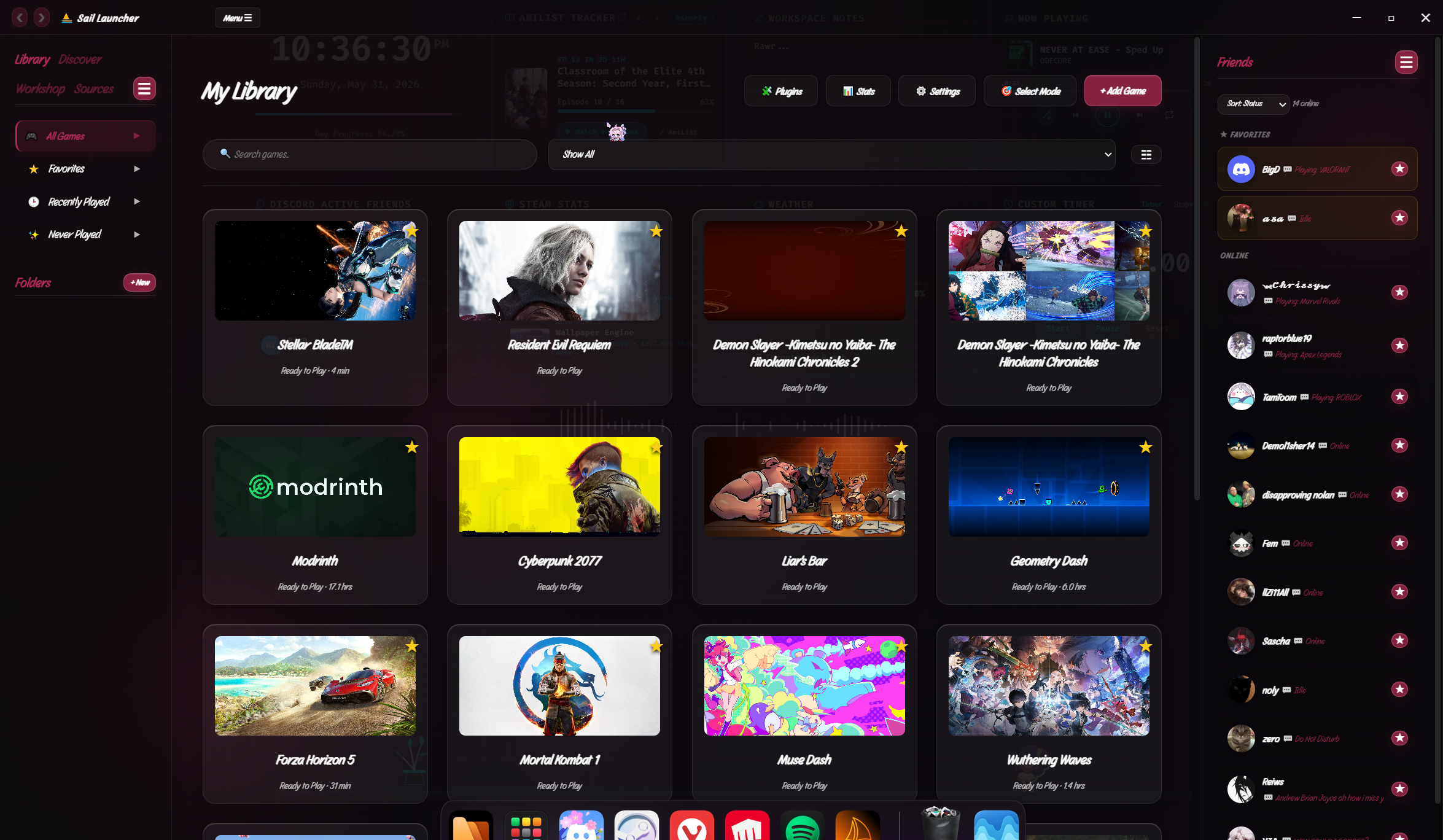Expand the All Games arrow
This screenshot has width=1443, height=840.
[137, 136]
